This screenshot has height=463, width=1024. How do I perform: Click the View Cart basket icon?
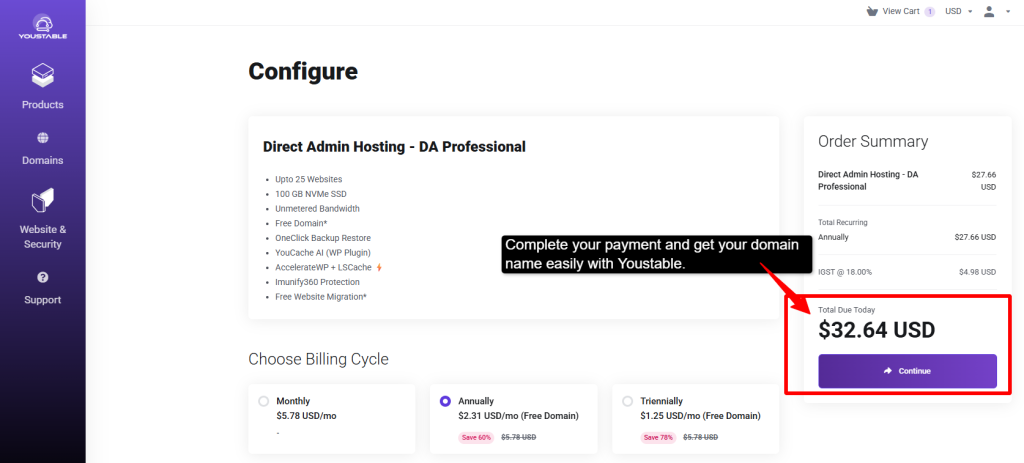872,11
